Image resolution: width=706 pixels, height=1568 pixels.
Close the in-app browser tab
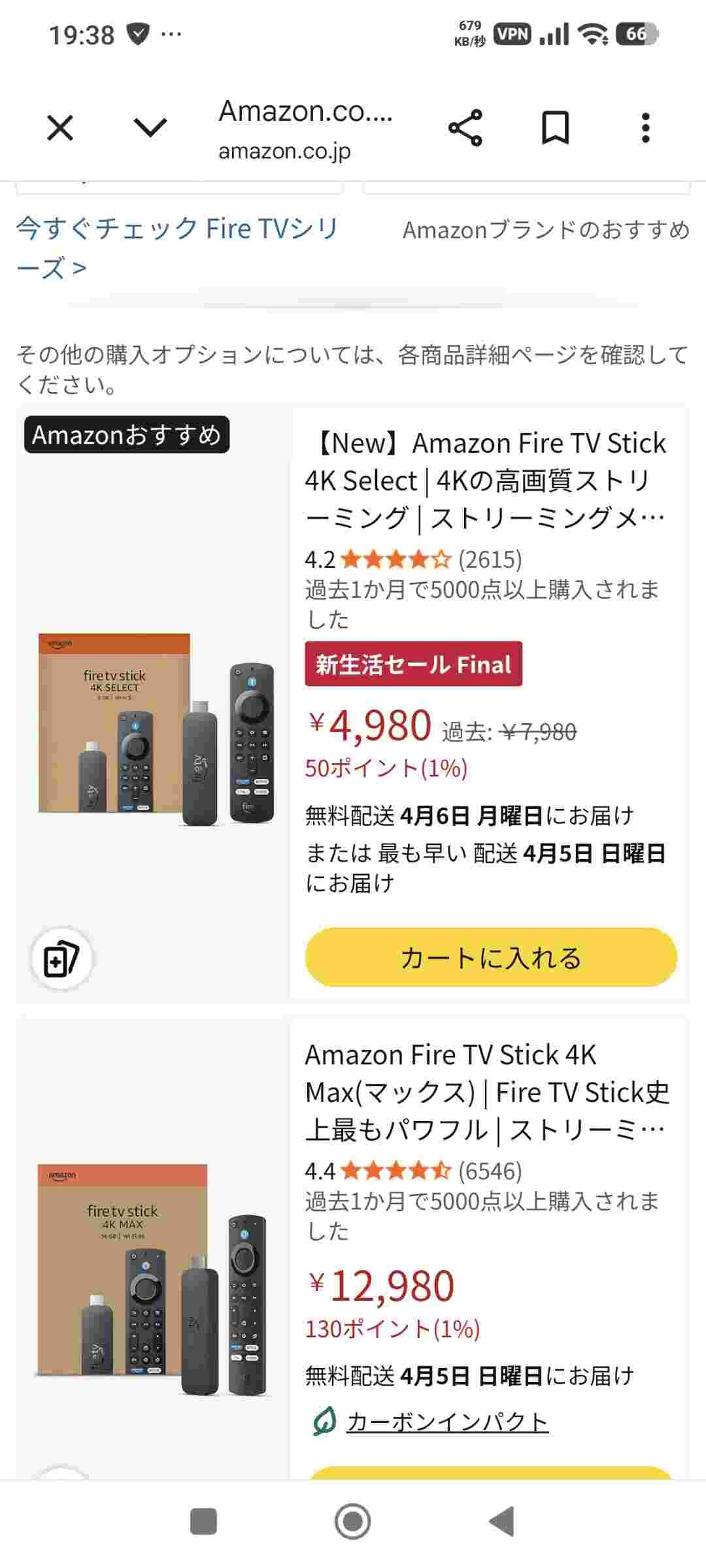[60, 127]
